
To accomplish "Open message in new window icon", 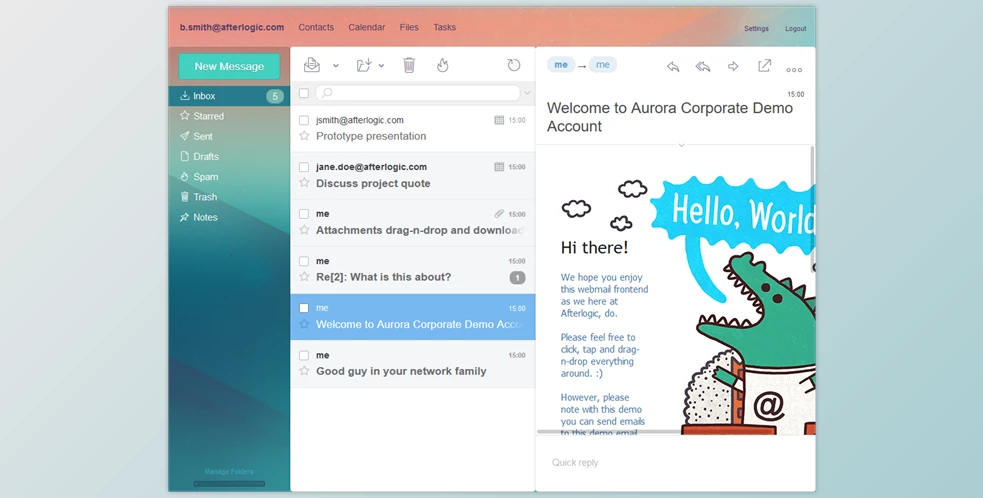I will pos(764,65).
